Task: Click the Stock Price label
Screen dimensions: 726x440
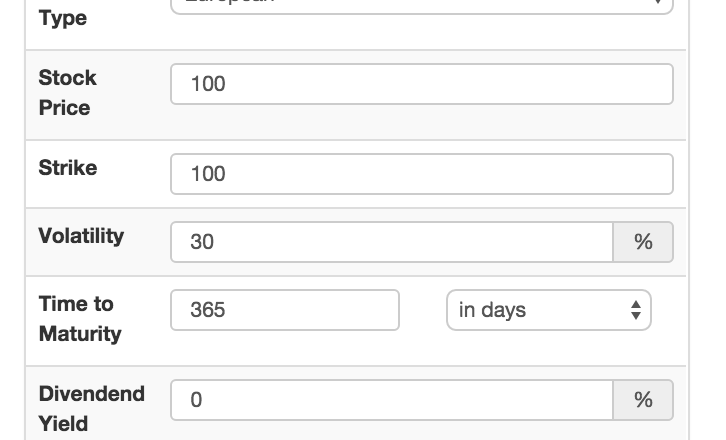Action: pos(67,92)
